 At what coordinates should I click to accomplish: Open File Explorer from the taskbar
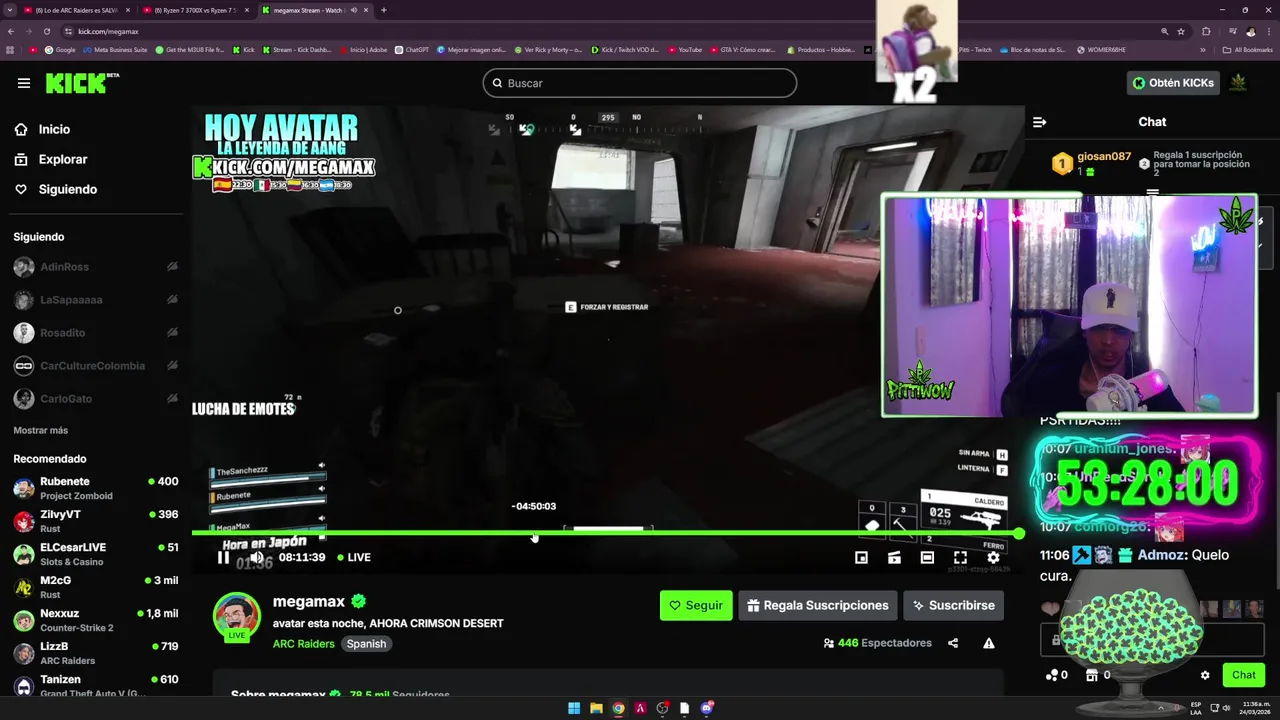coord(596,708)
